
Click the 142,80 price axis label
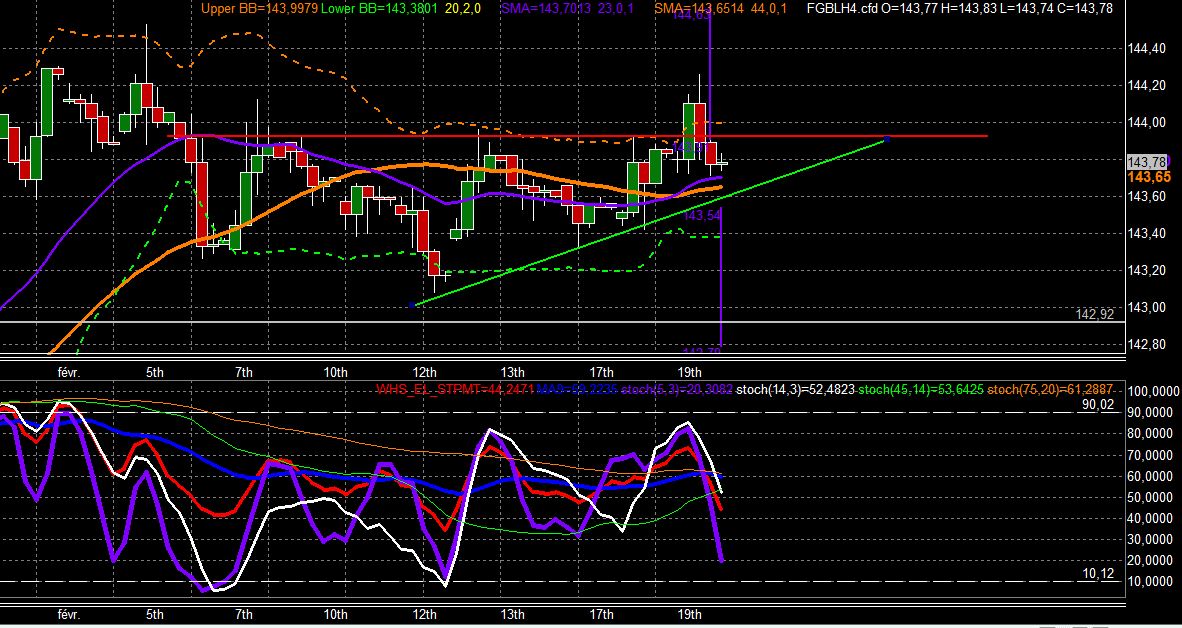(x=1149, y=344)
